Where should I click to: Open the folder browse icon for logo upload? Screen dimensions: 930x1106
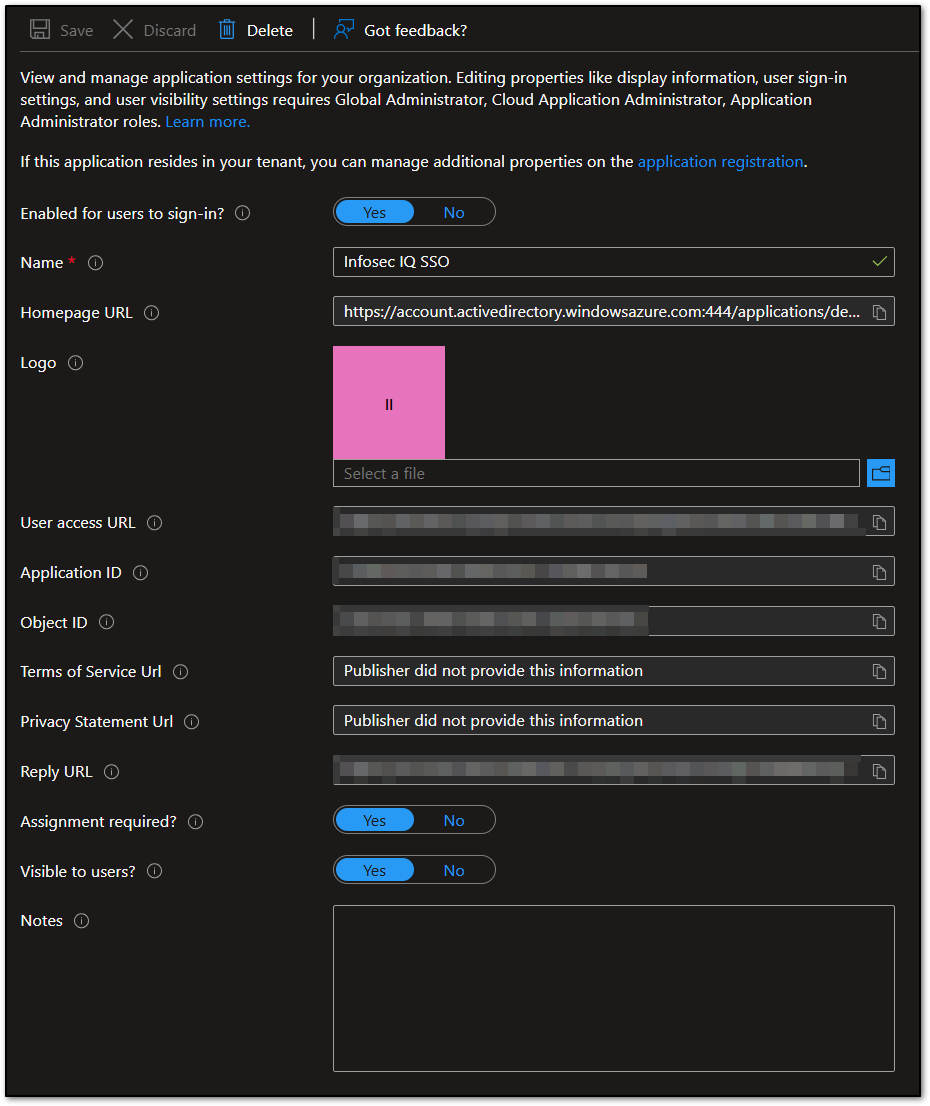point(881,472)
